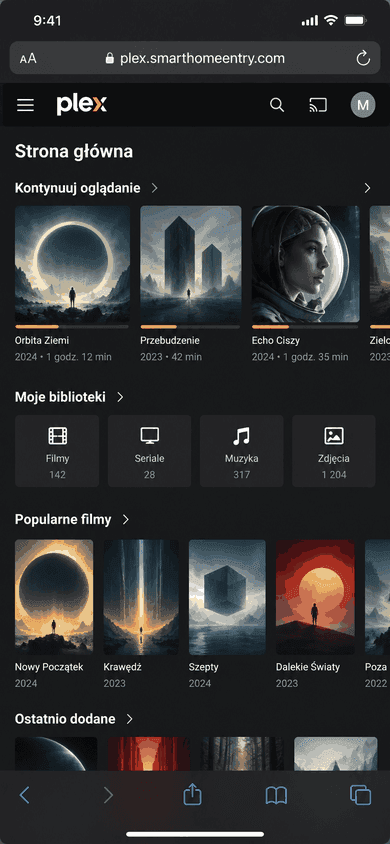Open the Krawędź poster
Viewport: 390px width, 844px height.
[141, 597]
